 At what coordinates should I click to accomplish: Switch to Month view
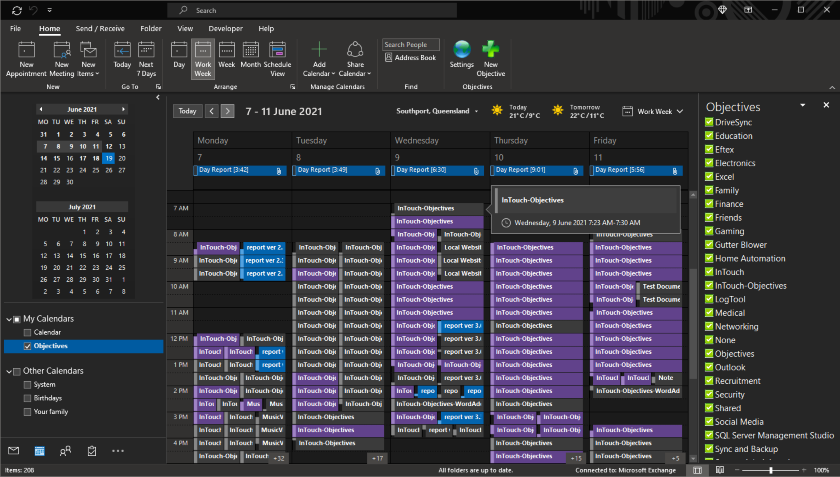(x=251, y=56)
